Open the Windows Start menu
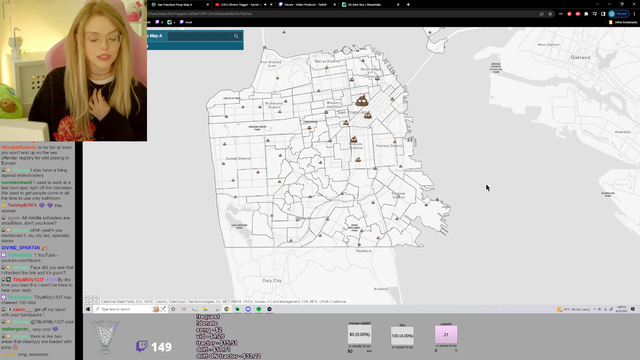 pos(88,309)
